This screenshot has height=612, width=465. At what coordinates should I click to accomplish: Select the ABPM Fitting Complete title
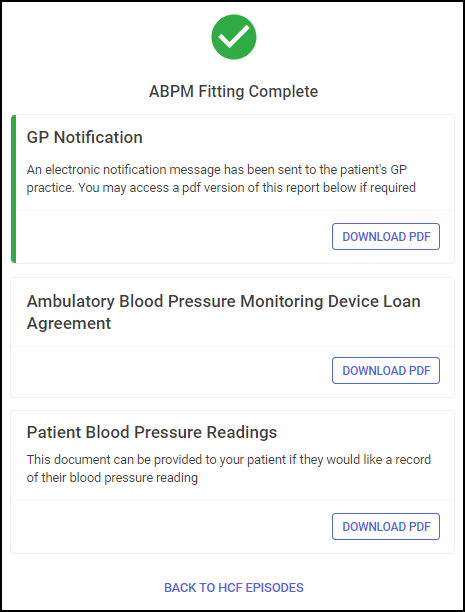pos(233,91)
